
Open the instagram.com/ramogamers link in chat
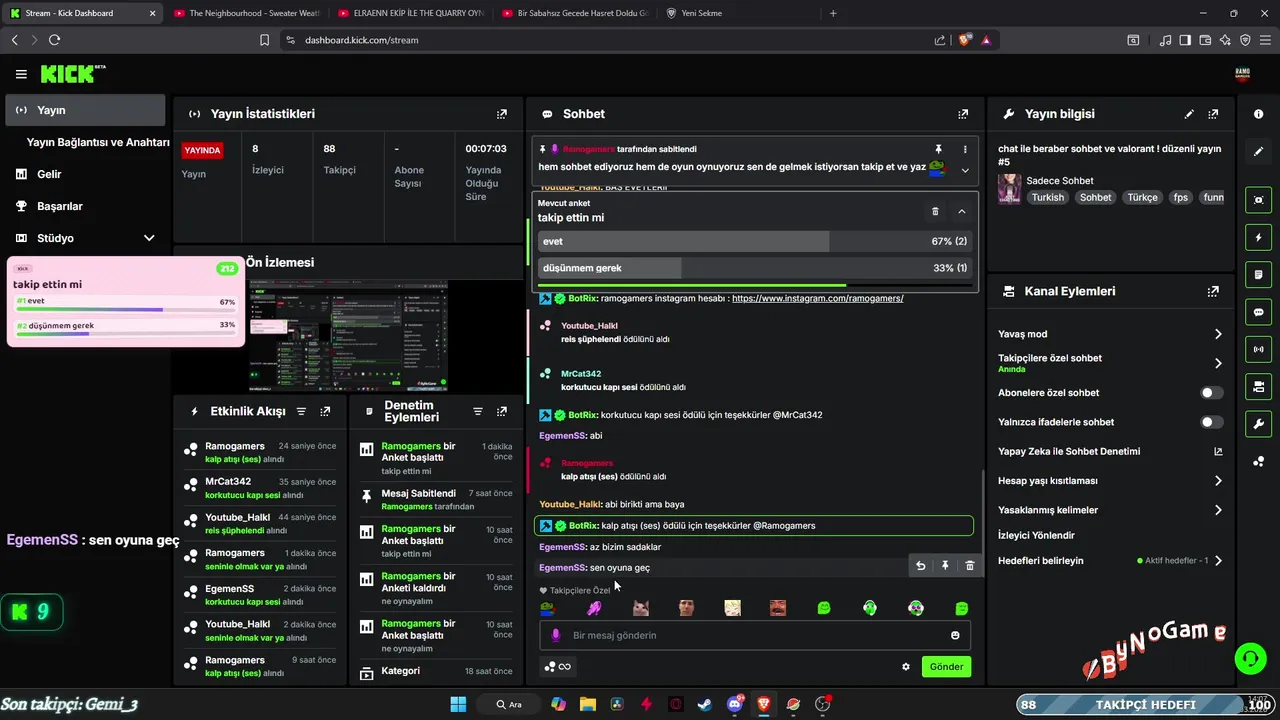click(x=817, y=298)
